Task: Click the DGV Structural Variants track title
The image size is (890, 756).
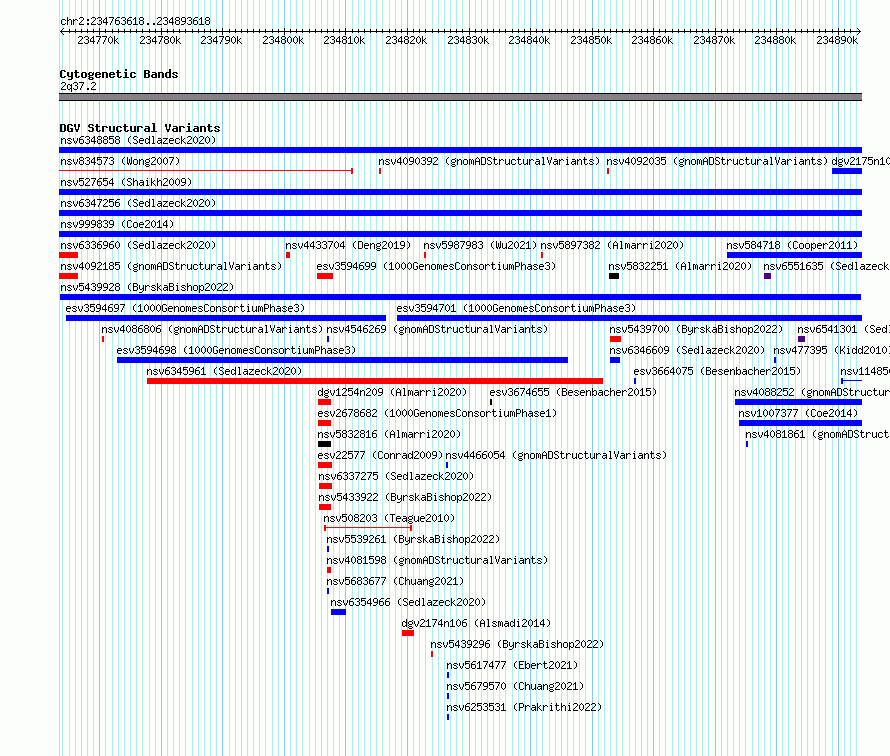Action: tap(140, 128)
